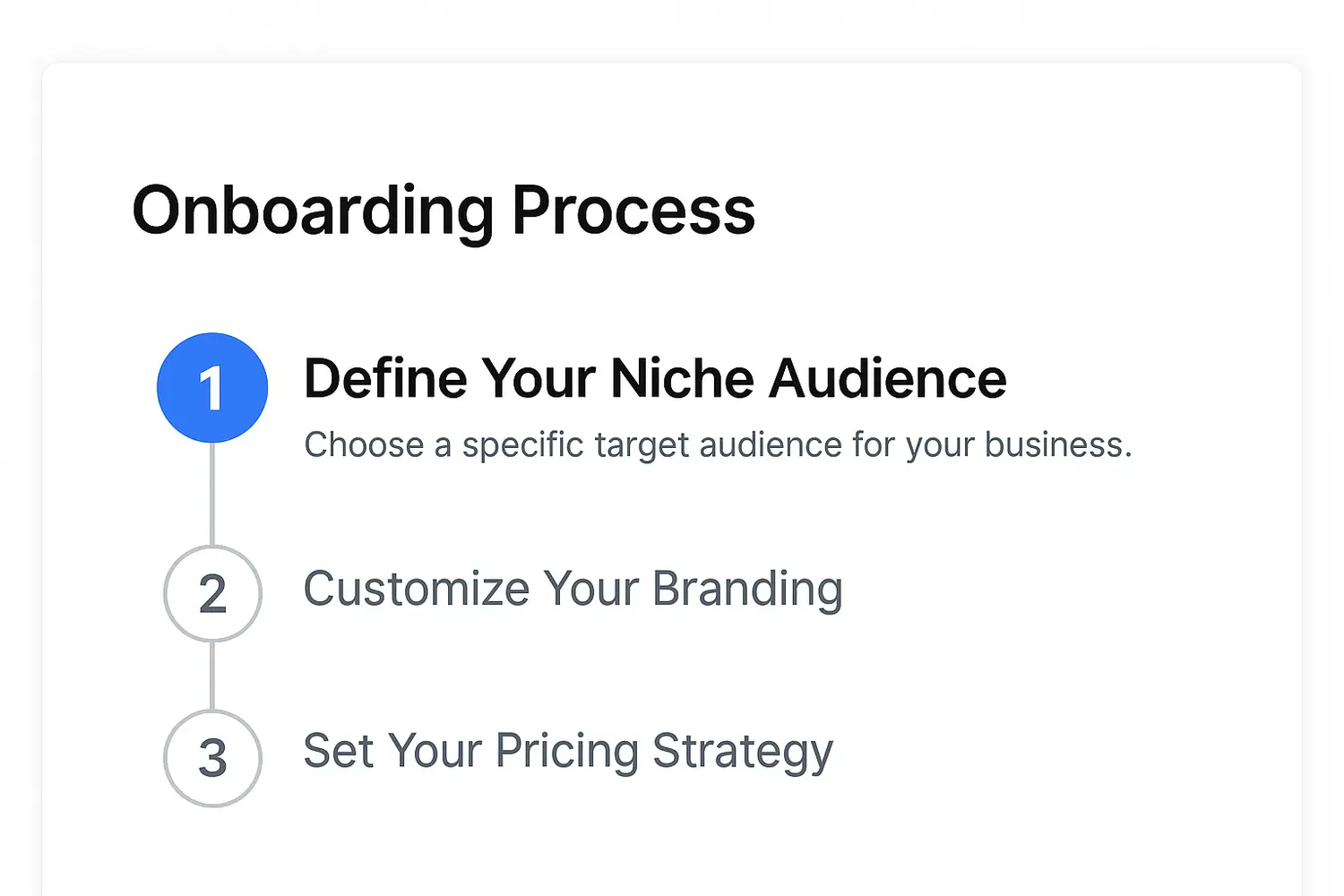This screenshot has height=896, width=1344.
Task: Click the word "Branding" in step two
Action: click(747, 590)
